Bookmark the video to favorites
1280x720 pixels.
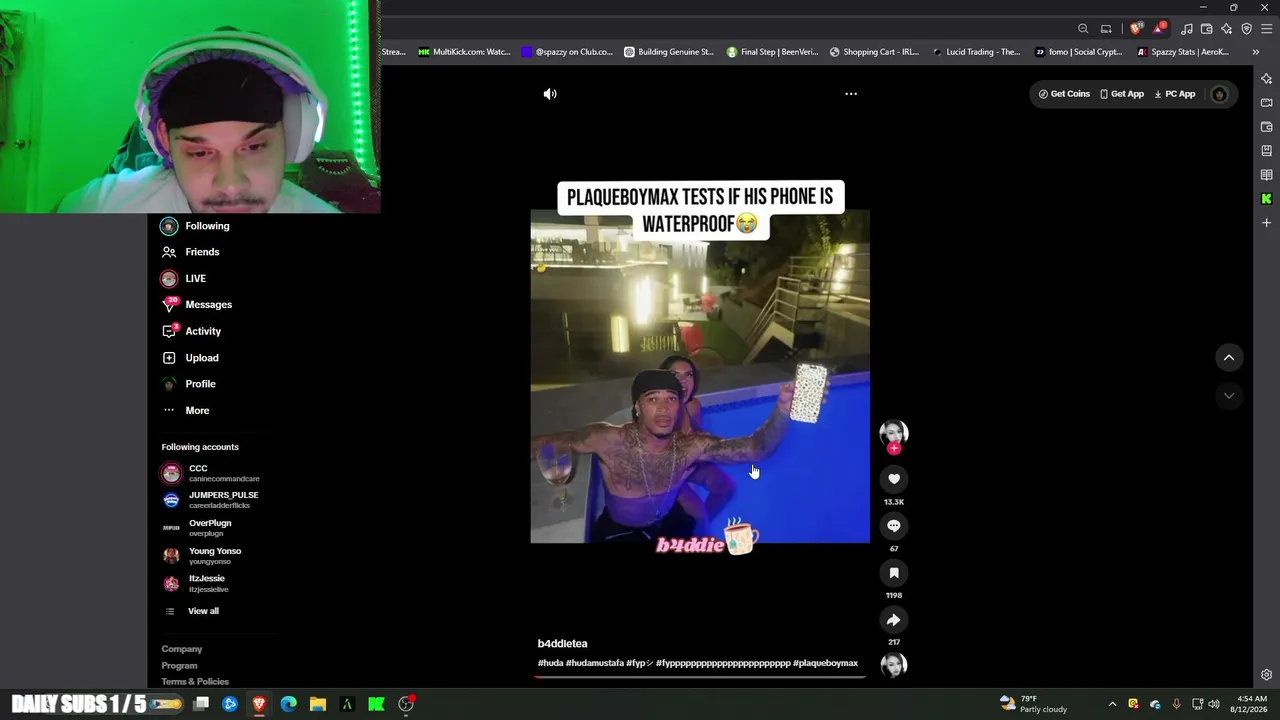tap(894, 573)
